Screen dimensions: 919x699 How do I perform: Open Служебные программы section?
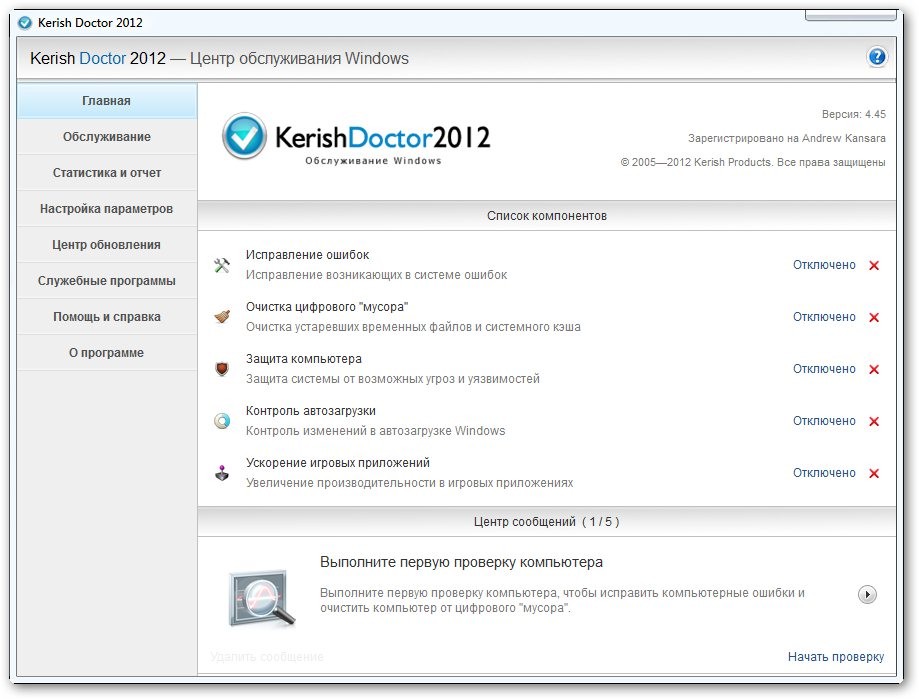[x=107, y=281]
